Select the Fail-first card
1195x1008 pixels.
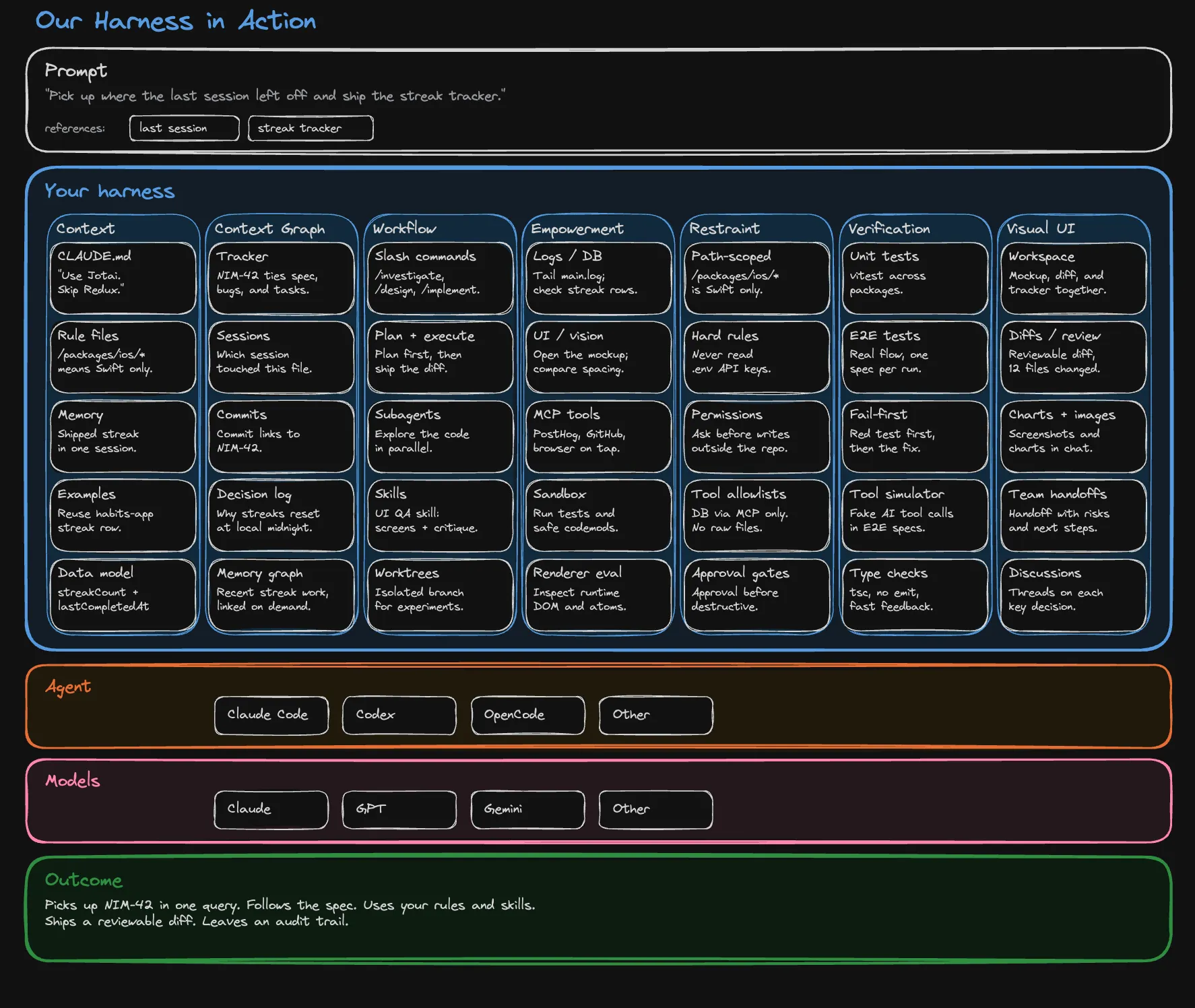(915, 437)
